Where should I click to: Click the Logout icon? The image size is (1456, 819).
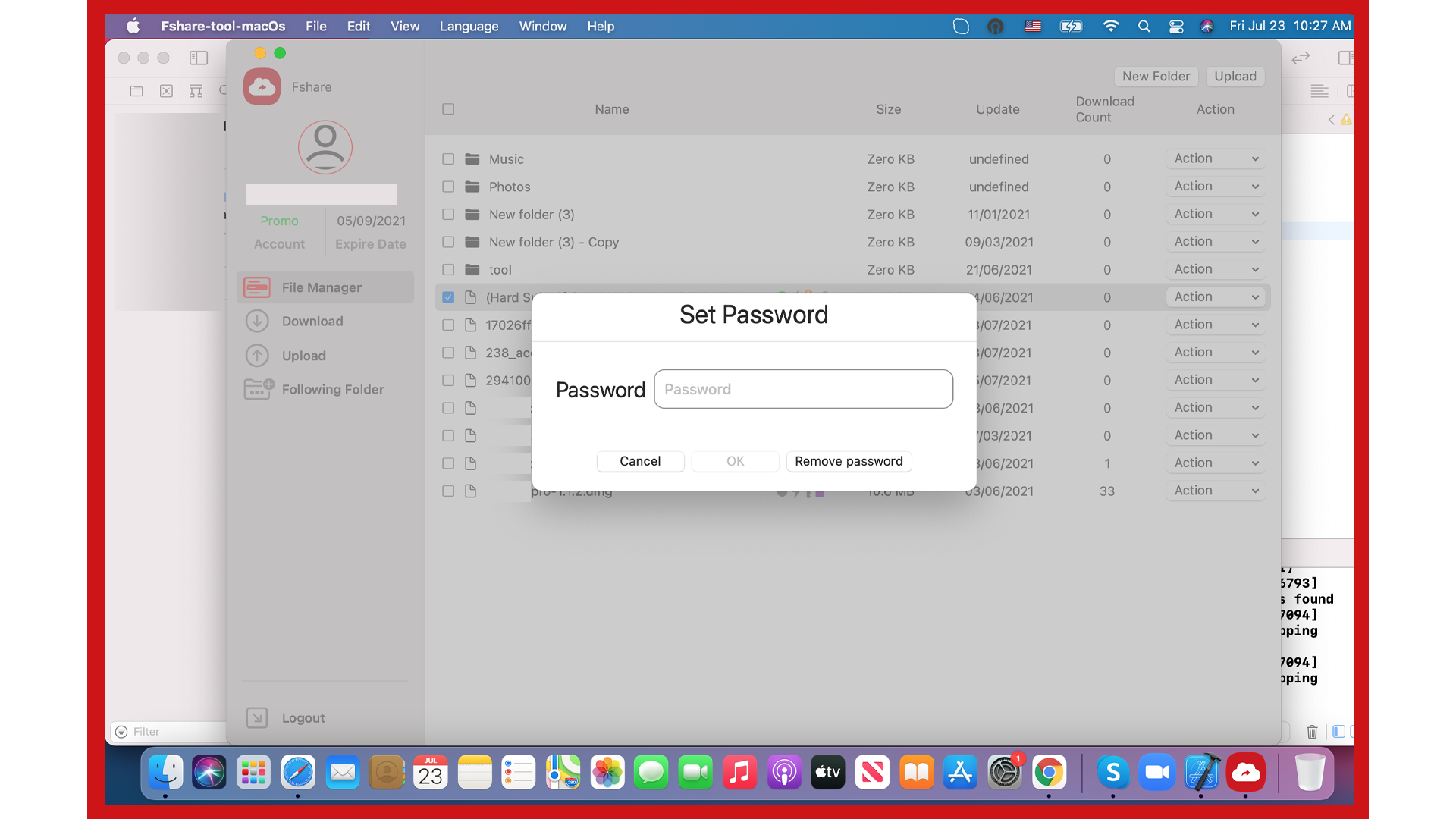pyautogui.click(x=257, y=717)
